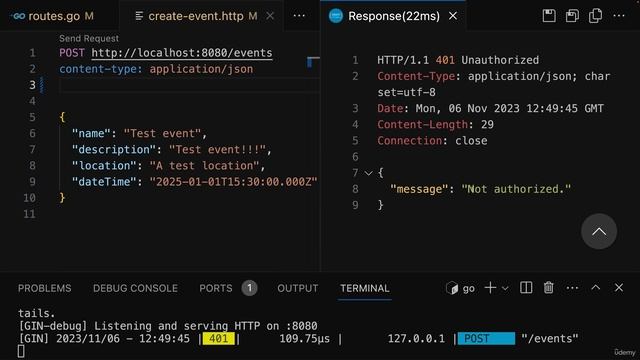Click the POST method keyword on line 1
The width and height of the screenshot is (640, 360).
72,53
